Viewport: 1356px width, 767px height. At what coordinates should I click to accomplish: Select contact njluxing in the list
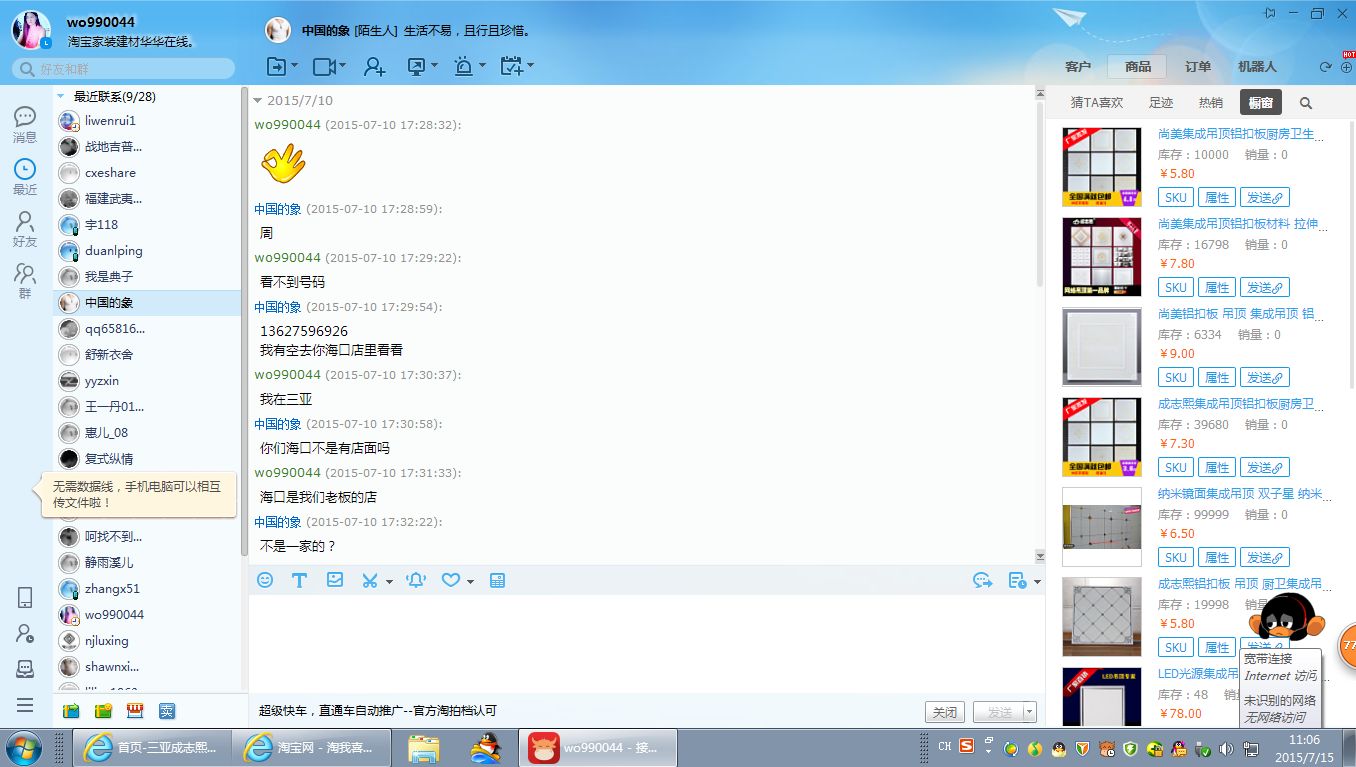pyautogui.click(x=147, y=641)
